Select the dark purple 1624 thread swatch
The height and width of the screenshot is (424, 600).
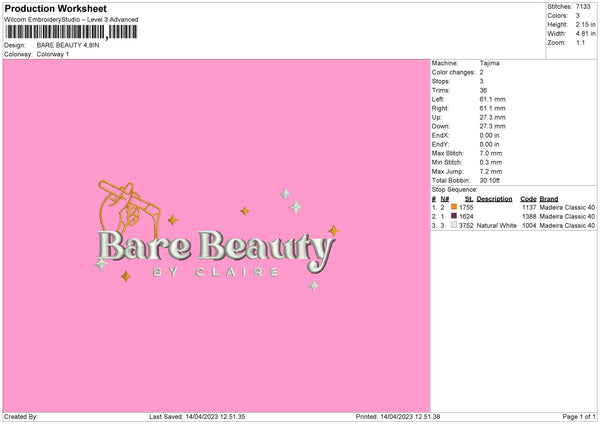point(453,216)
